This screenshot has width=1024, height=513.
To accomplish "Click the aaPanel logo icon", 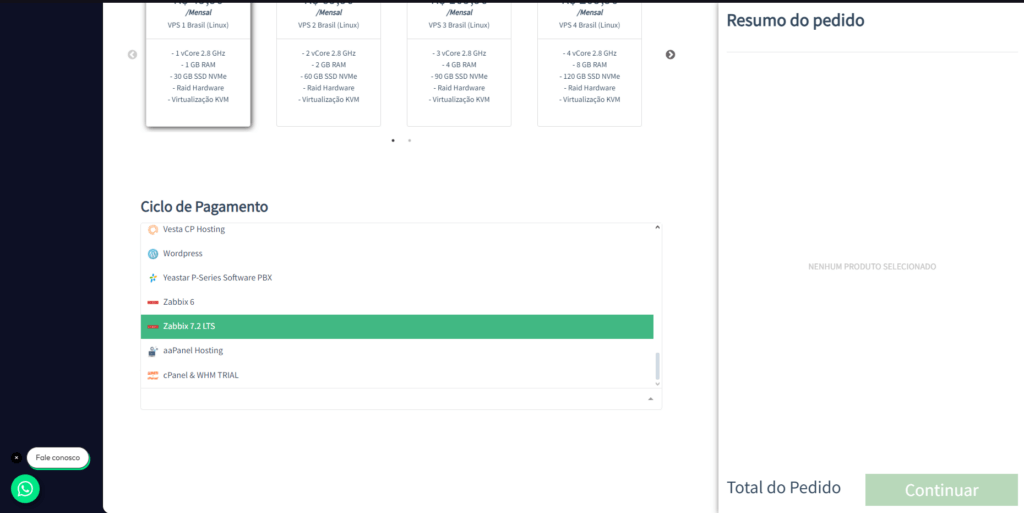I will tap(153, 351).
